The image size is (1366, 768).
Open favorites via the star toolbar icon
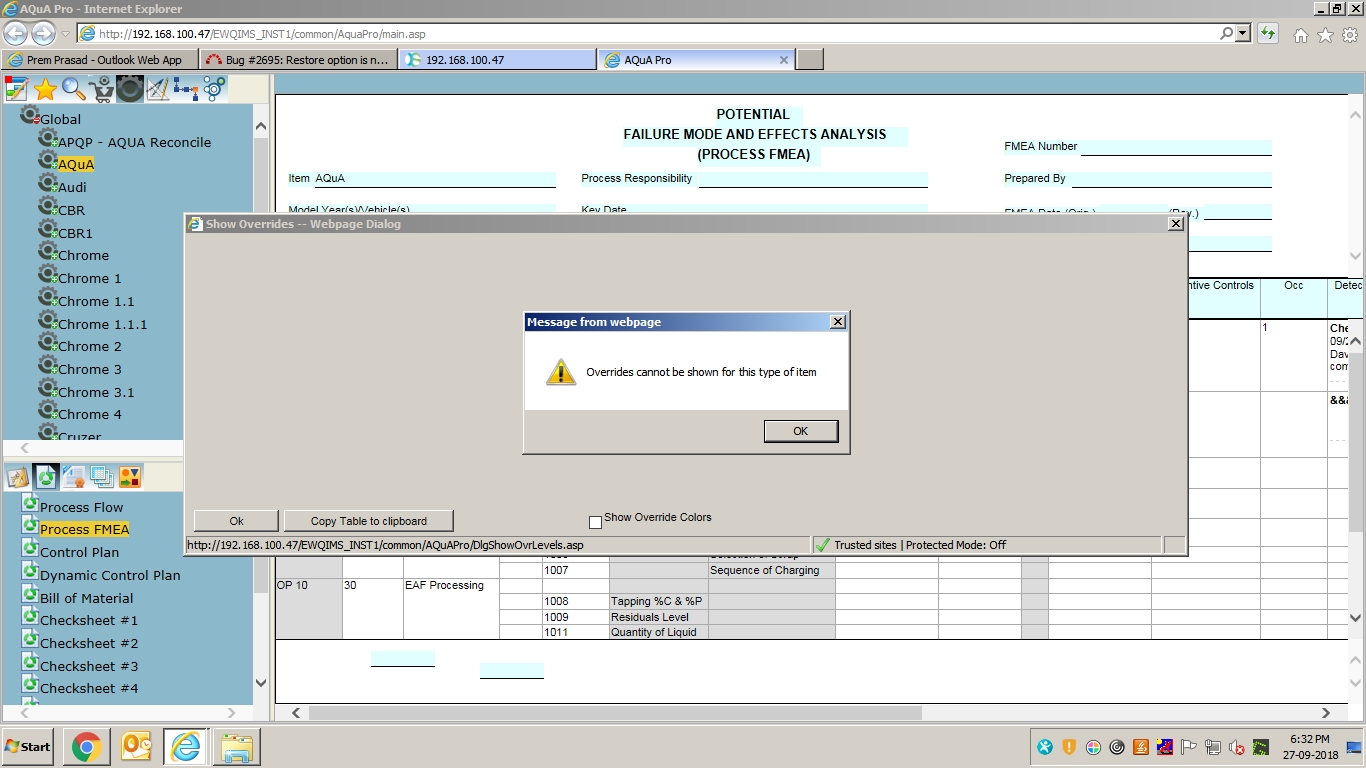click(45, 89)
